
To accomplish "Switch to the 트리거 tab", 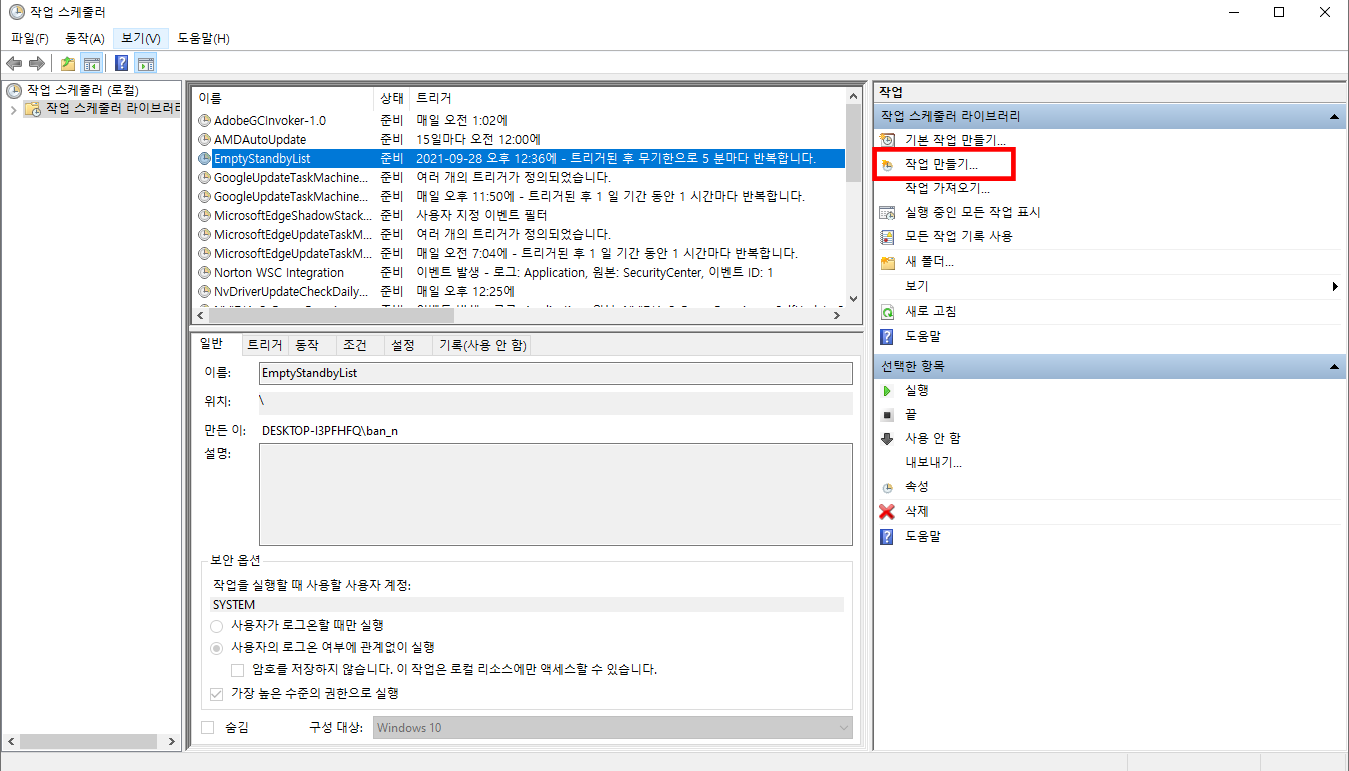I will coord(265,345).
